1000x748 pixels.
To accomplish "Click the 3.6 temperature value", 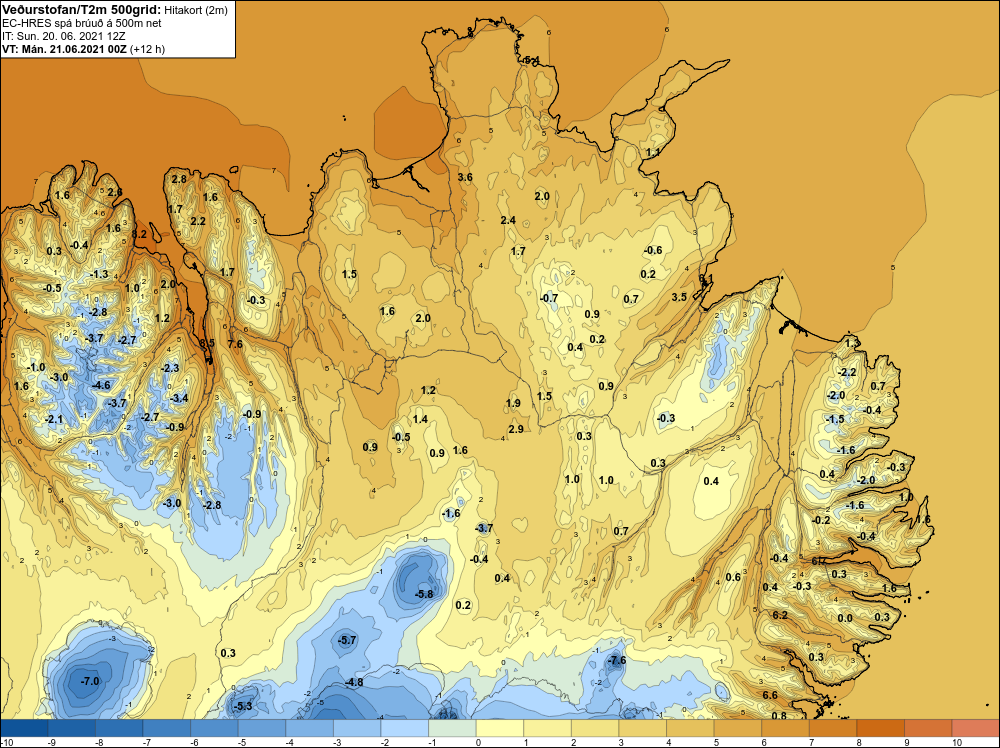I will point(465,177).
